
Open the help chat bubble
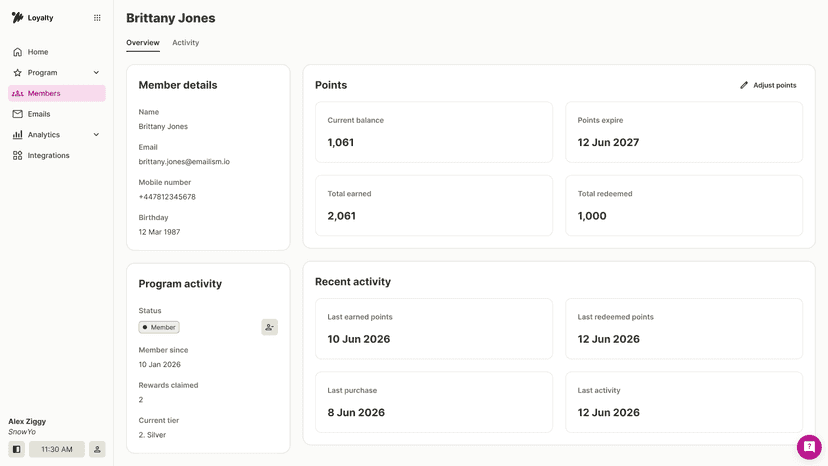(809, 447)
